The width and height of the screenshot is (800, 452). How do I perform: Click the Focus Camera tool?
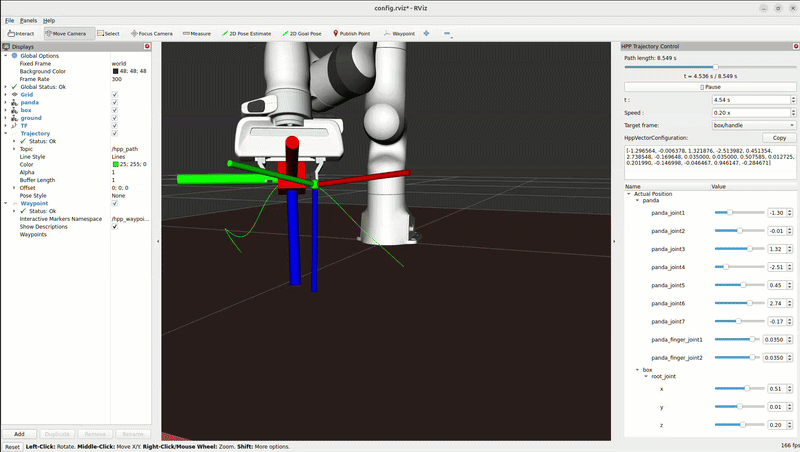(x=152, y=34)
